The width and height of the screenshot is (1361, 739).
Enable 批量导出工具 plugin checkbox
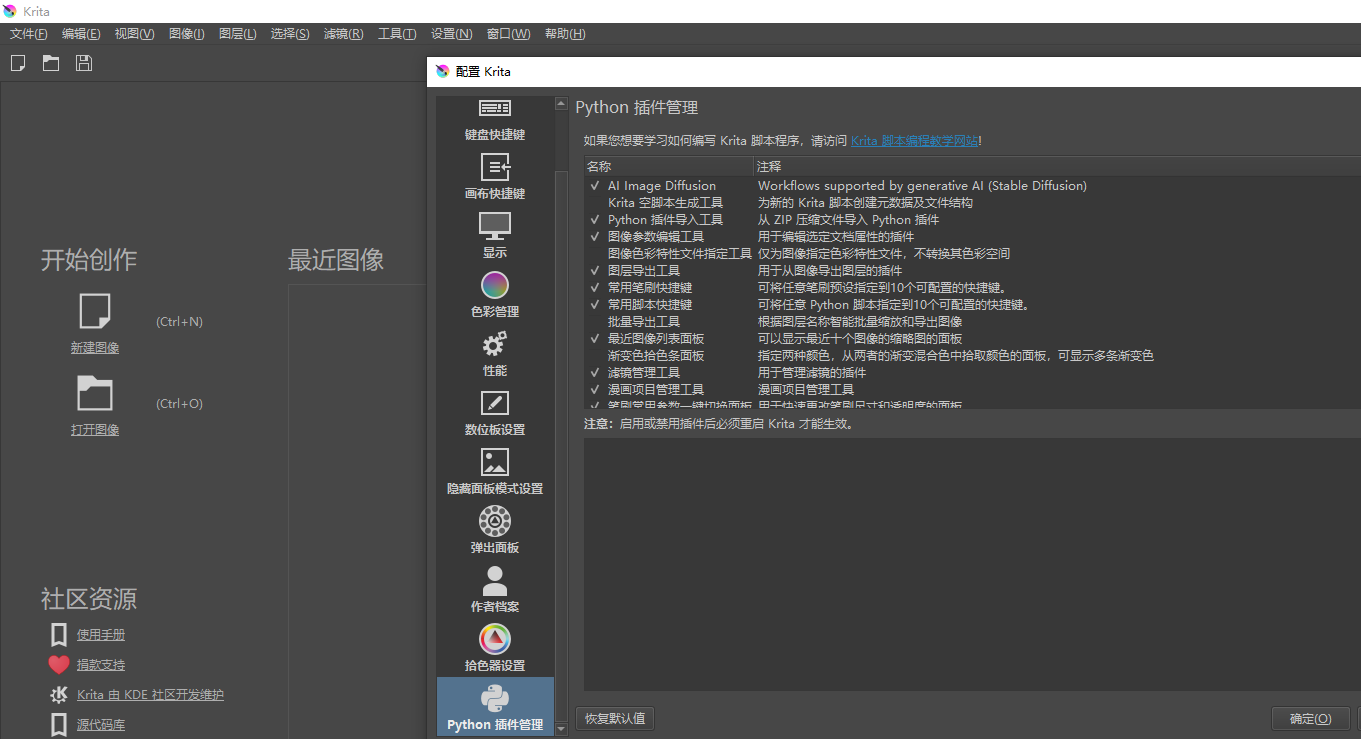point(595,322)
